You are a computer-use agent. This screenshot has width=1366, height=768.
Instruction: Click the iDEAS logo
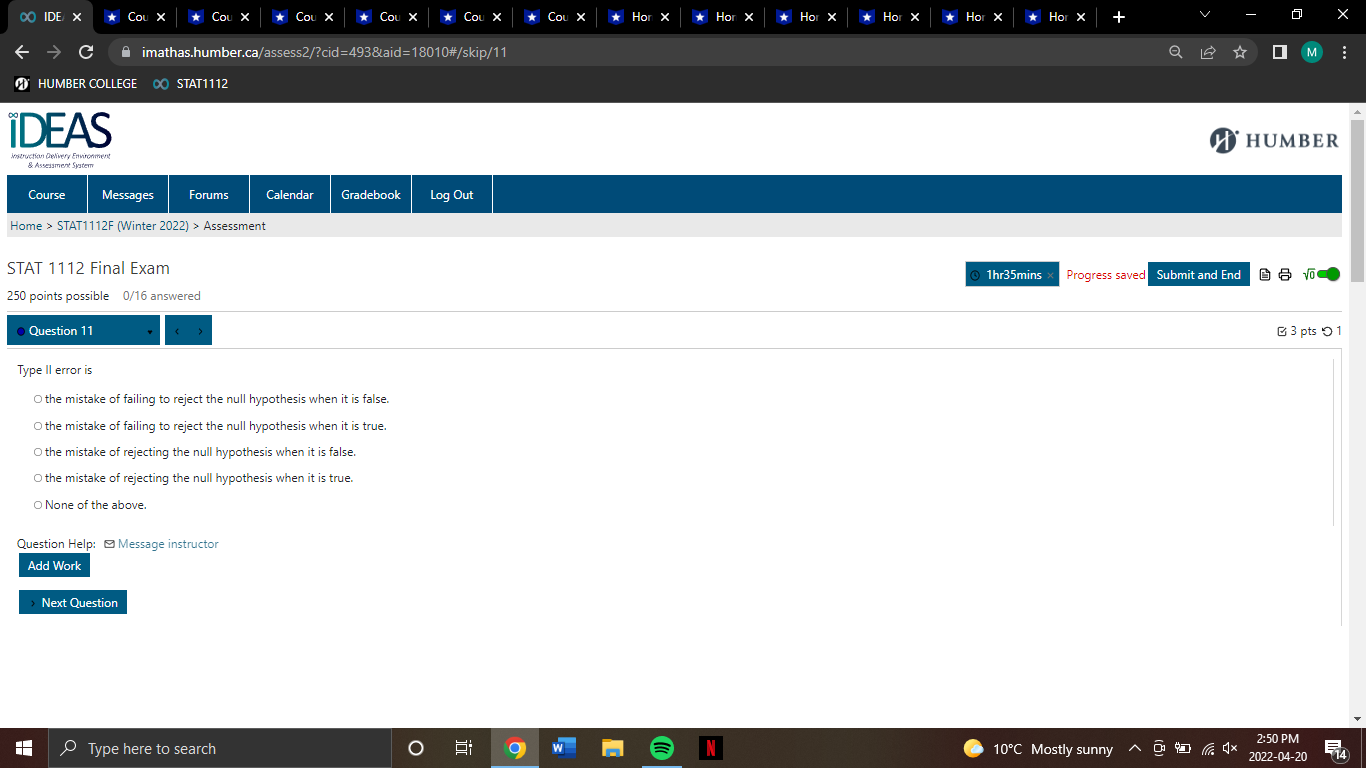tap(57, 136)
